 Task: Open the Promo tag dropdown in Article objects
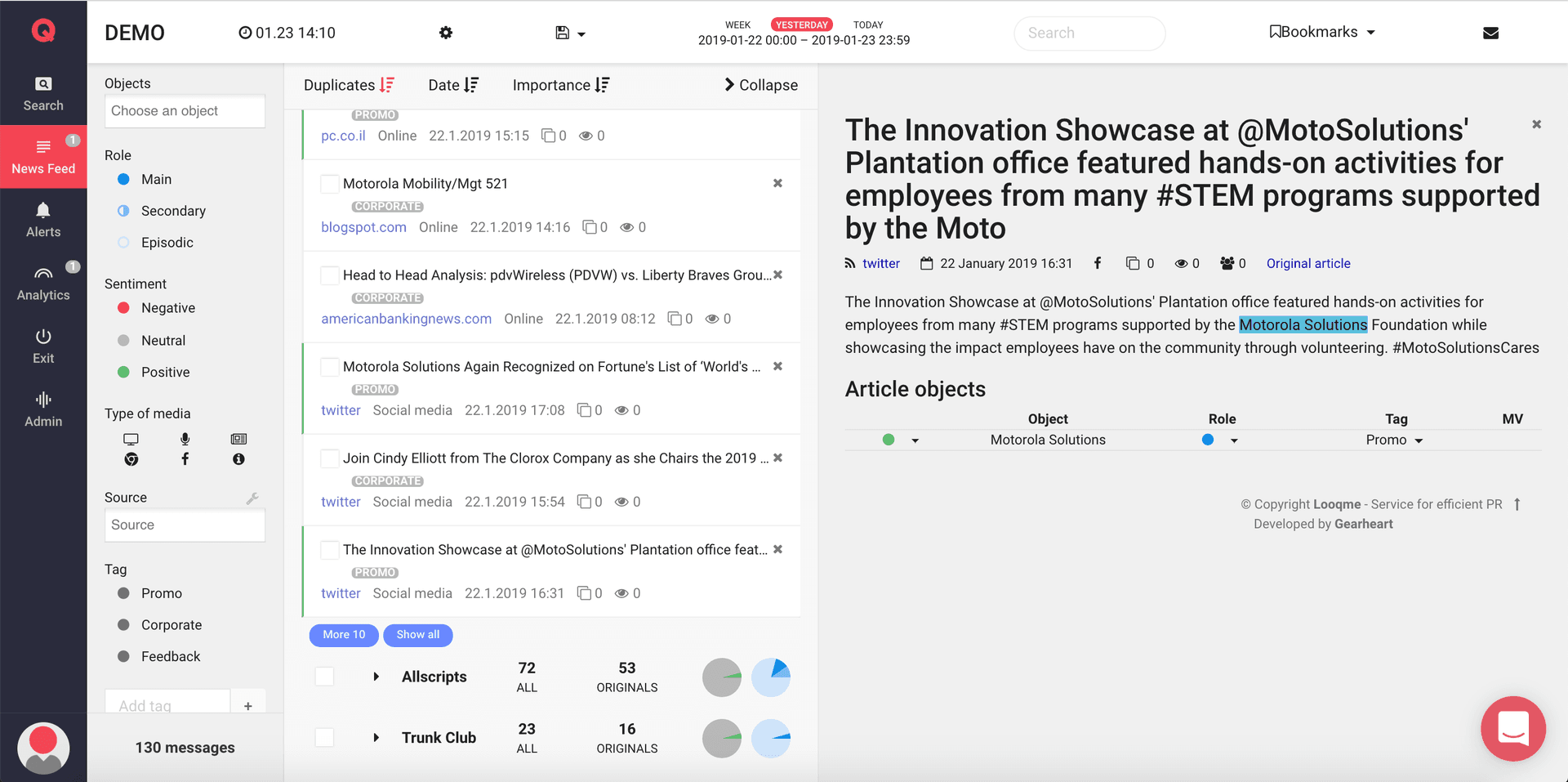coord(1395,440)
